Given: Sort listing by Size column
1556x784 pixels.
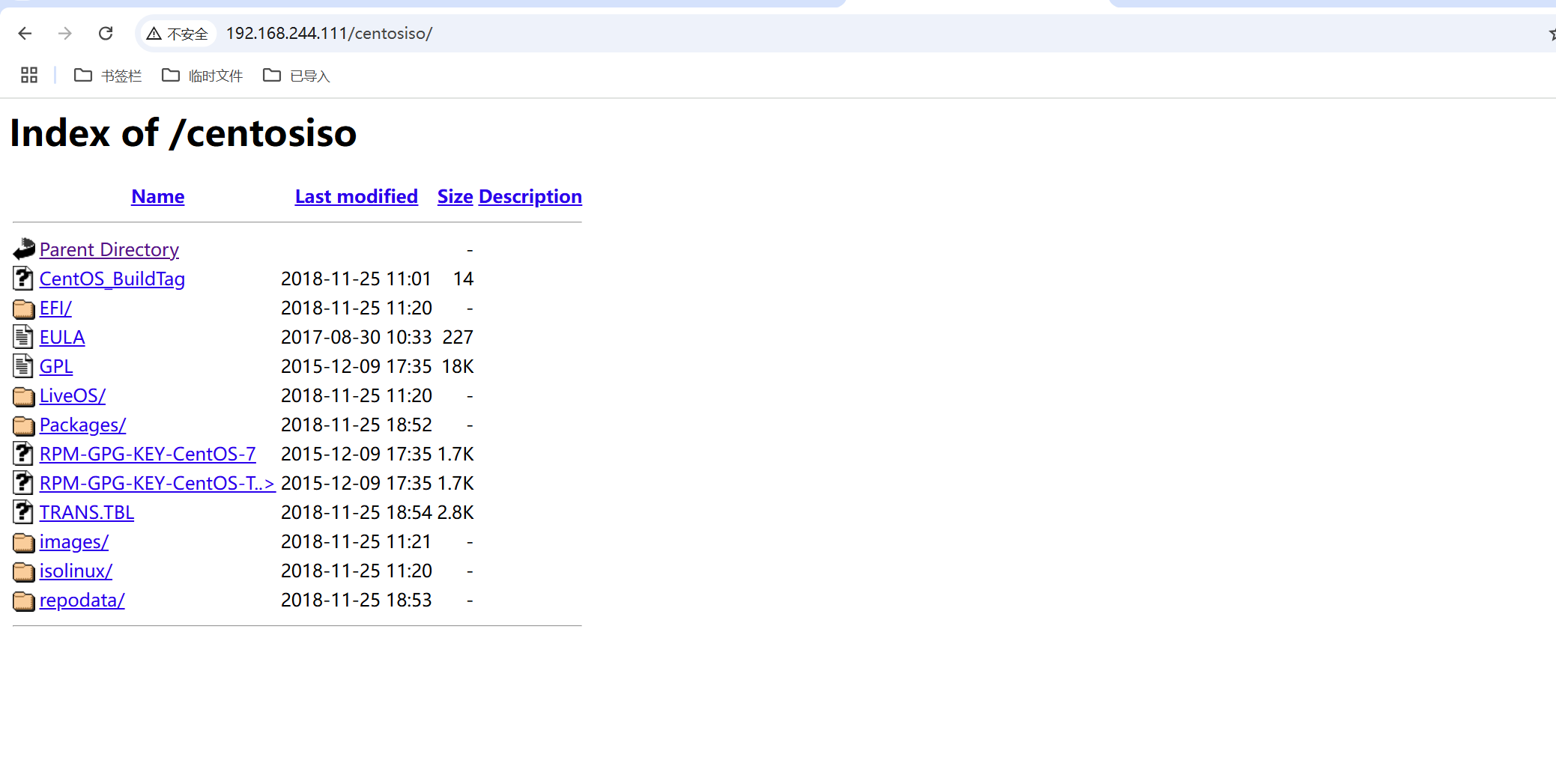Looking at the screenshot, I should (455, 196).
